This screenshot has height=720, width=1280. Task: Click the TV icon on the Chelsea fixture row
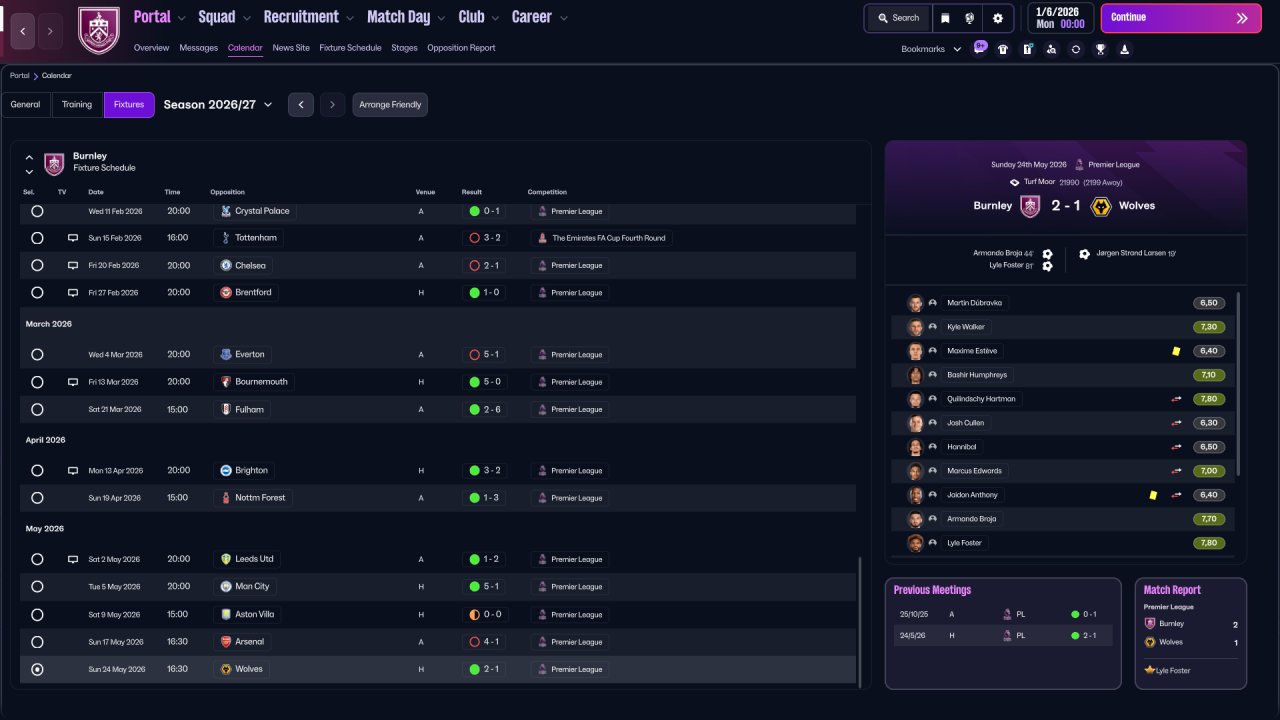coord(73,266)
